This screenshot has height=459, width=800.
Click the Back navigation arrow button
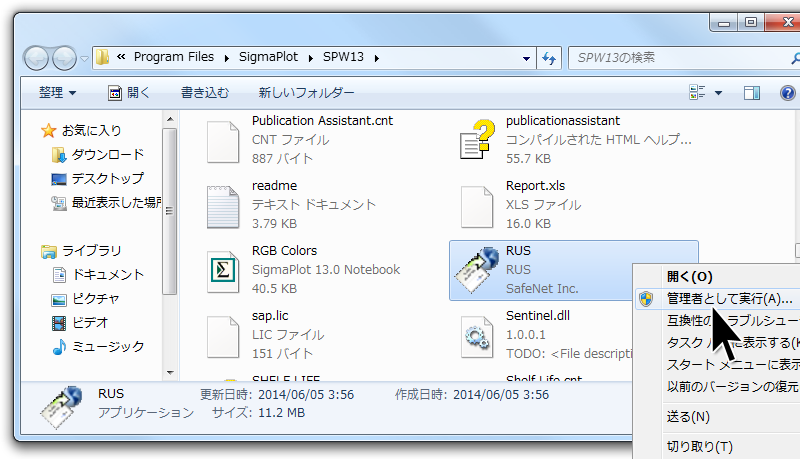tap(36, 58)
